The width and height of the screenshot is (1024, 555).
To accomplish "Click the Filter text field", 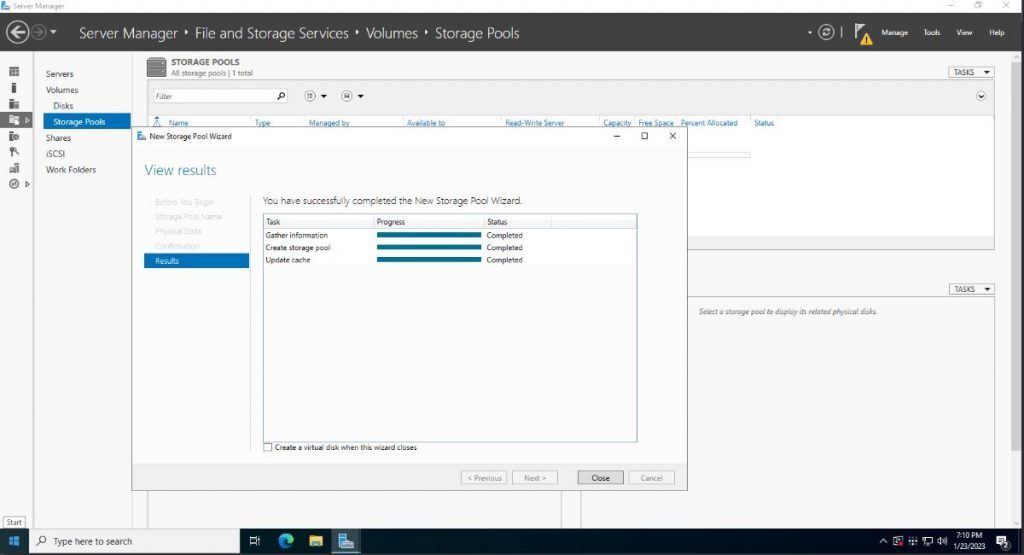I will coord(212,96).
